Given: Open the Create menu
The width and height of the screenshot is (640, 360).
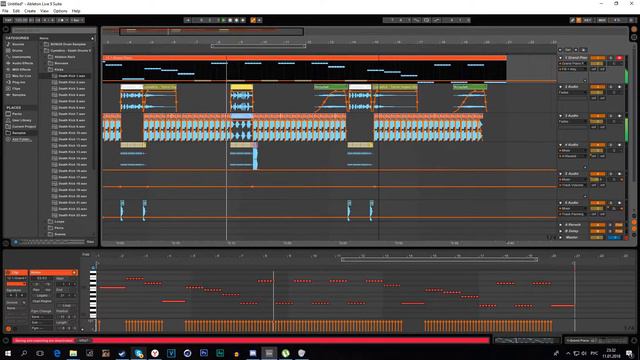Looking at the screenshot, I should pyautogui.click(x=30, y=11).
